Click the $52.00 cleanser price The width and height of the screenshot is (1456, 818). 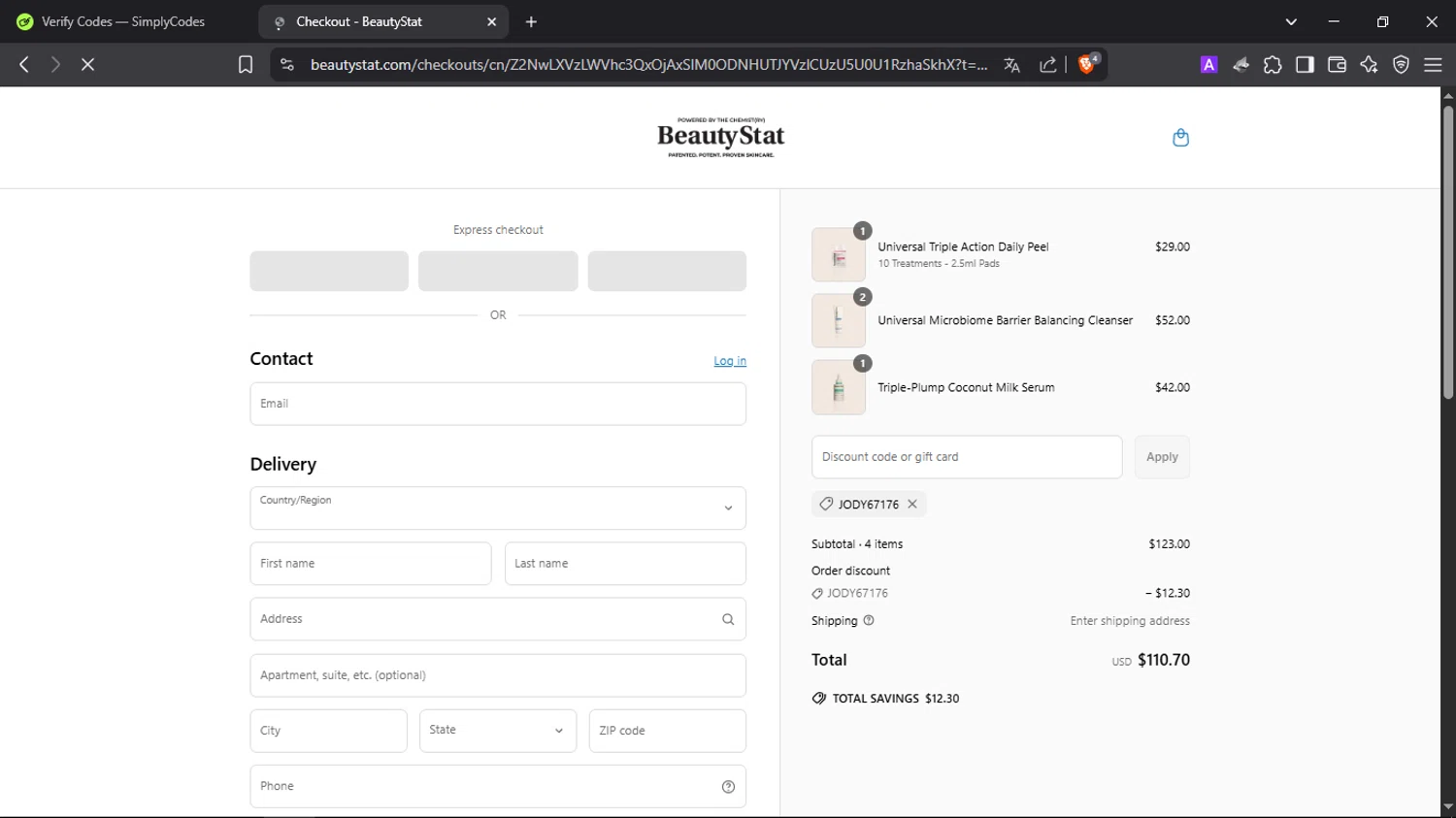[1173, 320]
